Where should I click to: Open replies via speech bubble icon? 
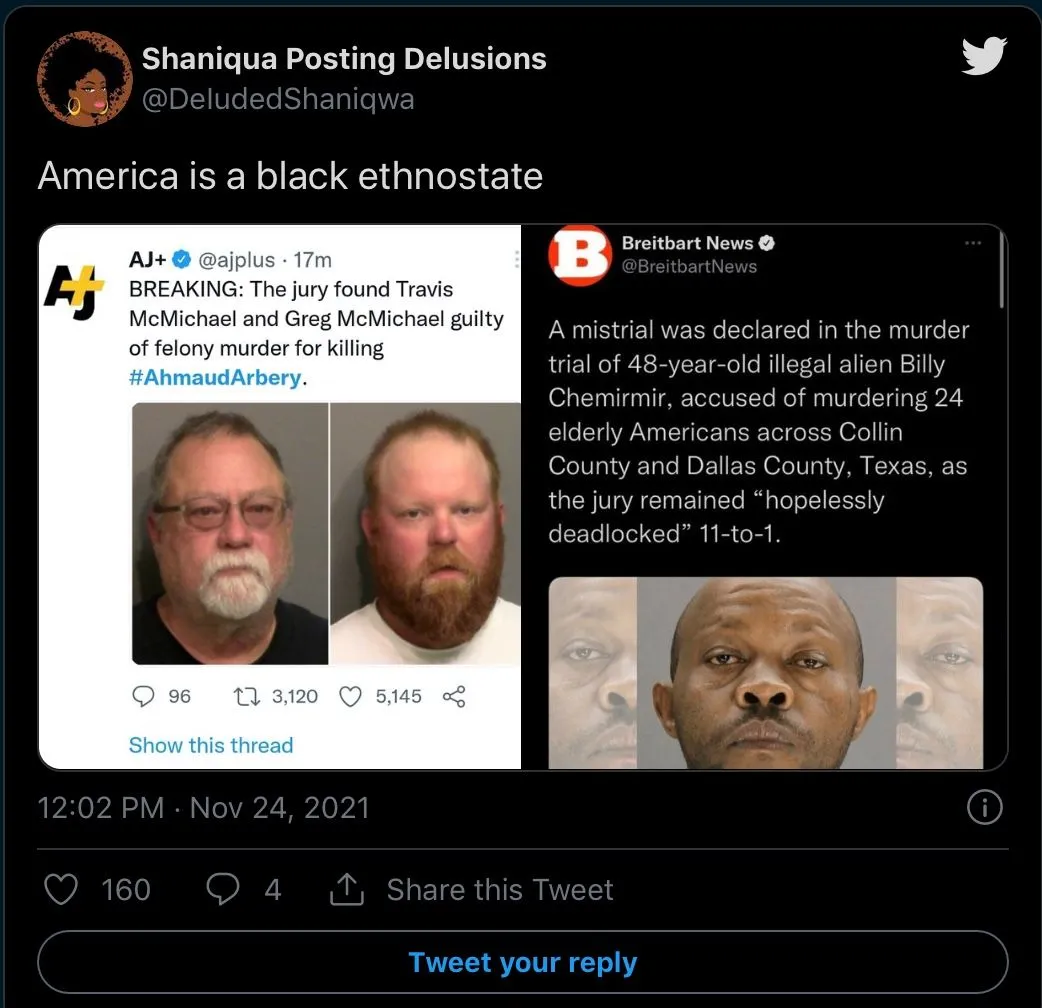pyautogui.click(x=223, y=889)
